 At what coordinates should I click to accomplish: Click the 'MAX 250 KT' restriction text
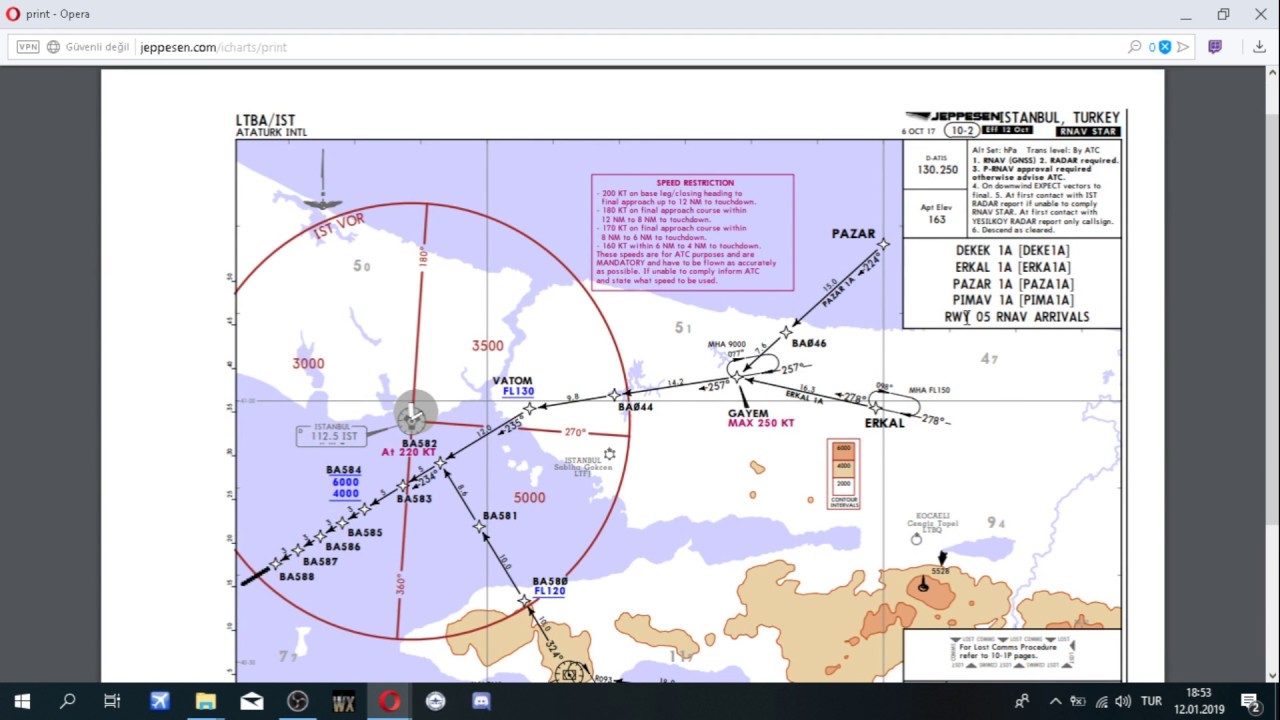pos(761,423)
